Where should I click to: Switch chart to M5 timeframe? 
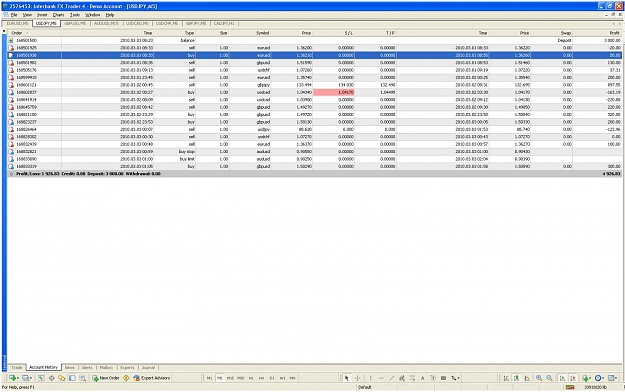point(220,378)
